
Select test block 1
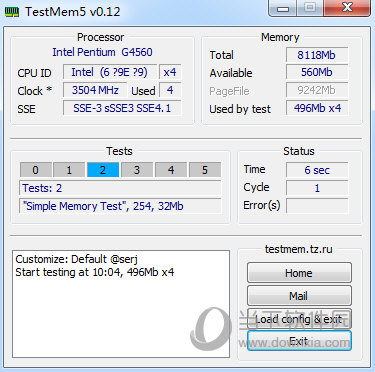point(69,170)
